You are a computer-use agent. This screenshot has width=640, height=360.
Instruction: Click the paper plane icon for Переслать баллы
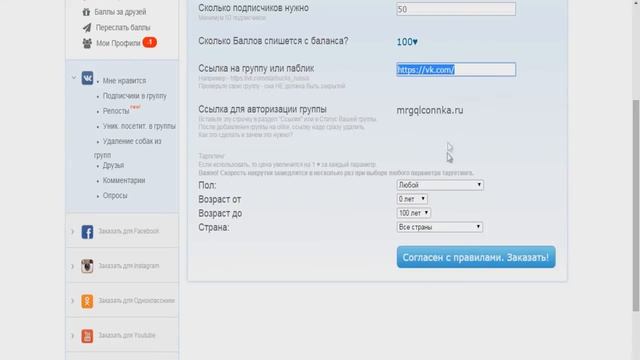point(87,27)
